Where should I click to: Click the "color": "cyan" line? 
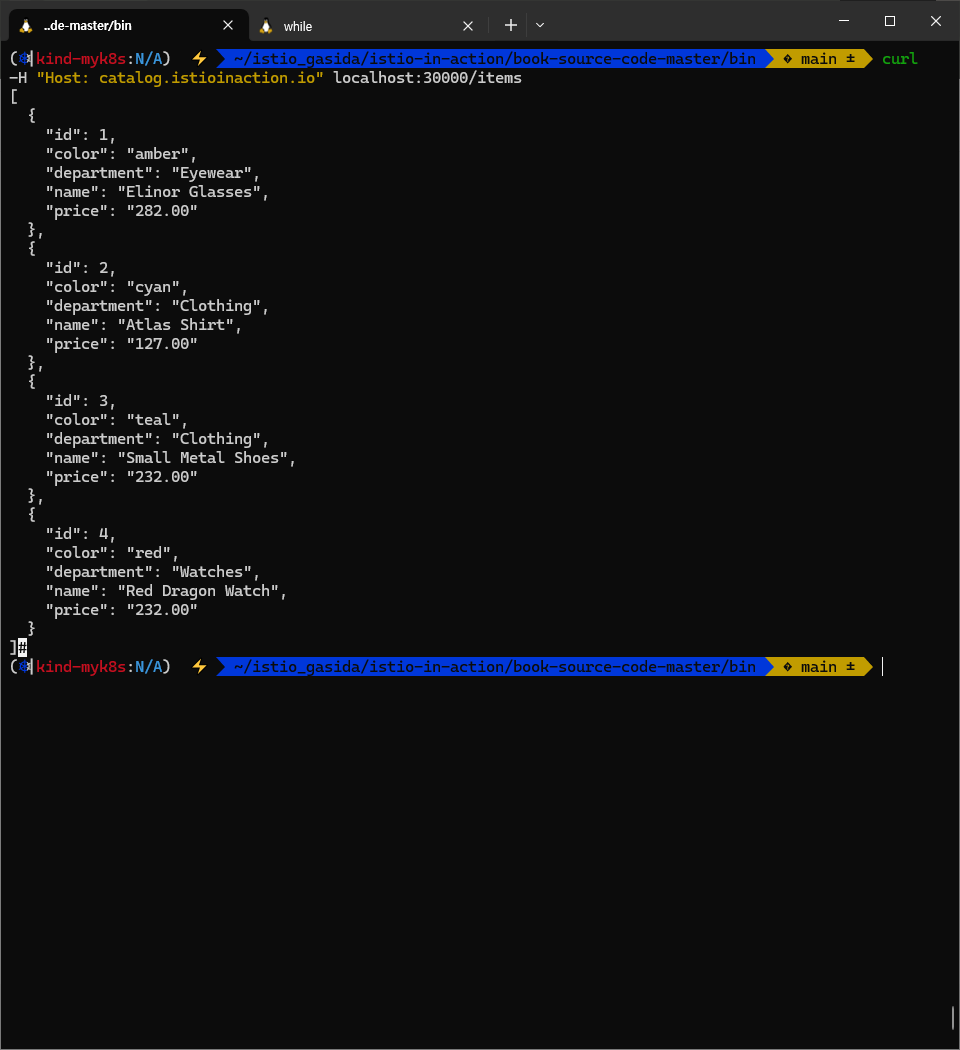(x=116, y=287)
